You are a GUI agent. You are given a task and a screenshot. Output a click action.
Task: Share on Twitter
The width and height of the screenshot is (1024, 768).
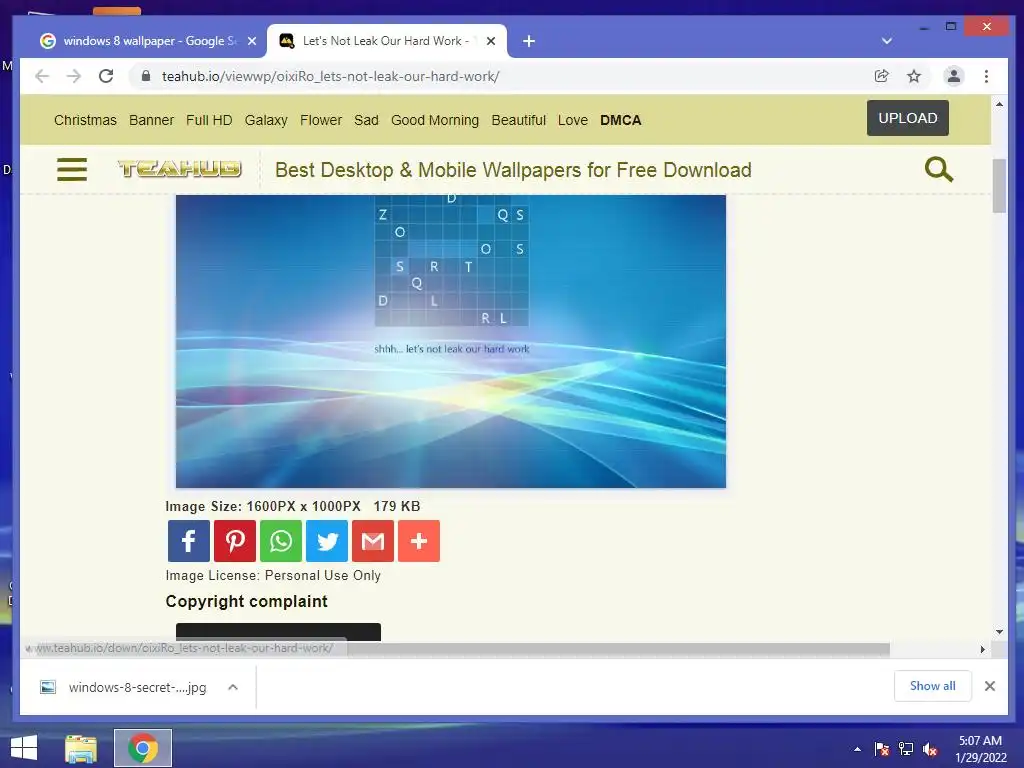(x=327, y=541)
